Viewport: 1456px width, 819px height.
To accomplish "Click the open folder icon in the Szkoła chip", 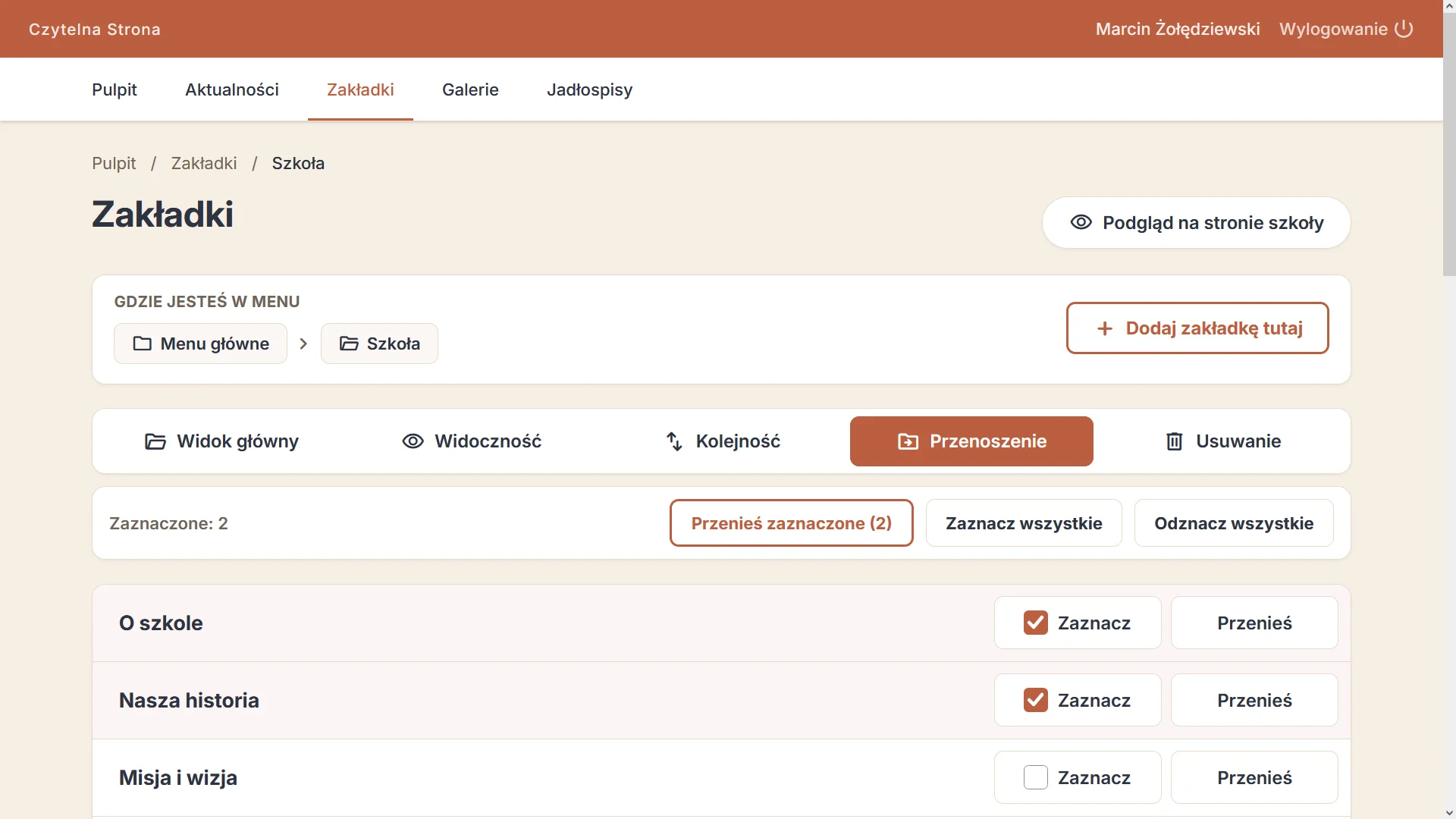I will 349,344.
